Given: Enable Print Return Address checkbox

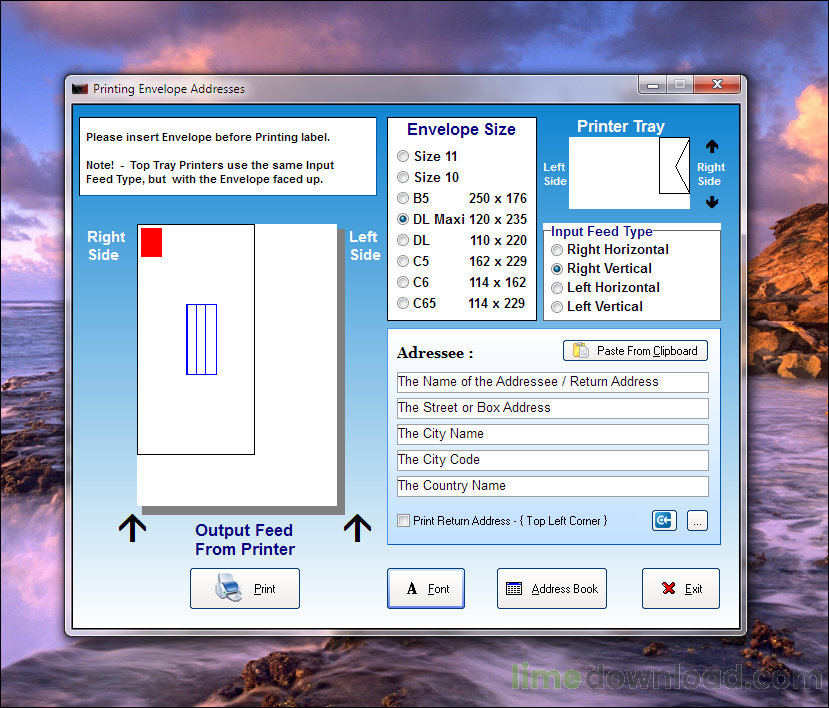Looking at the screenshot, I should (x=403, y=521).
